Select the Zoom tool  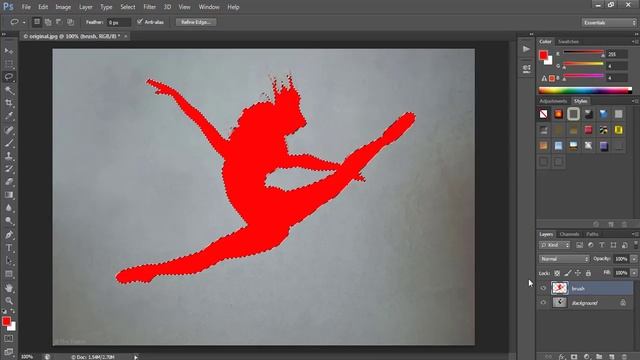tap(9, 301)
